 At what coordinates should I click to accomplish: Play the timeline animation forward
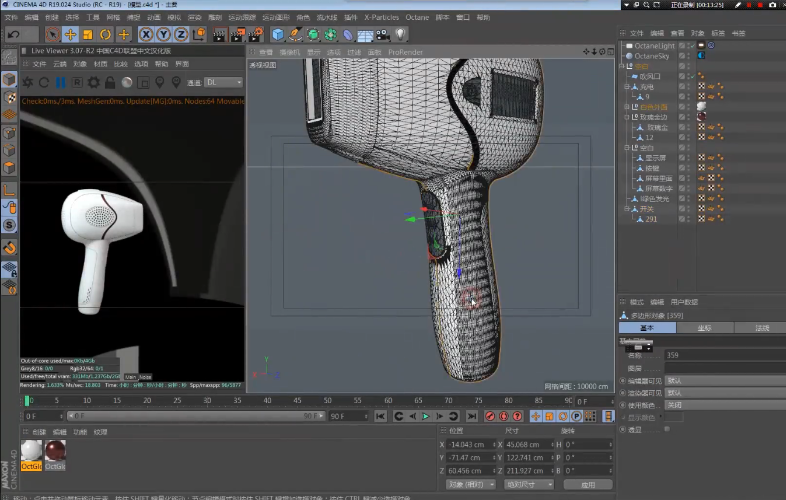click(x=426, y=416)
